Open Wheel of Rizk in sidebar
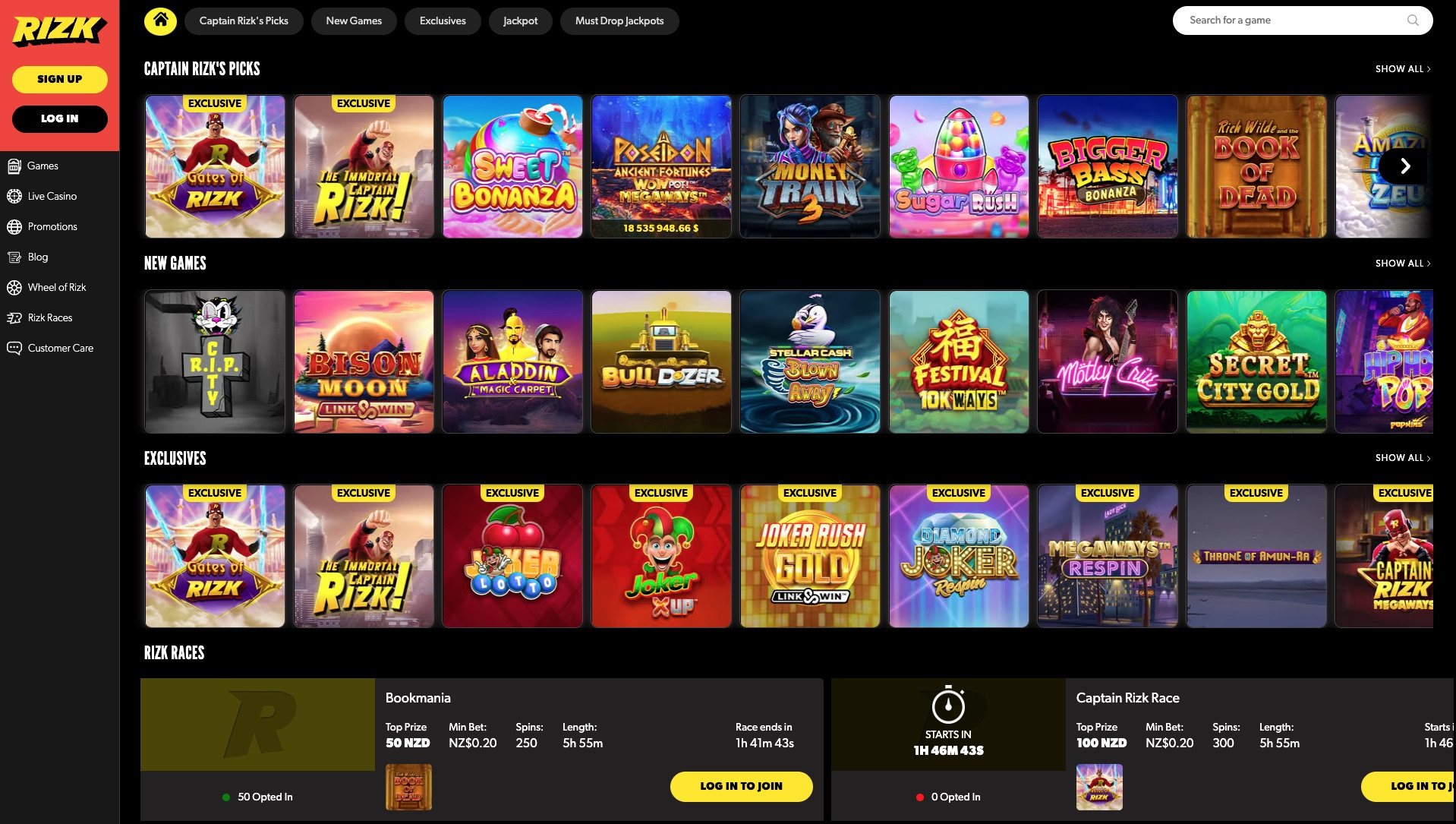Viewport: 1456px width, 824px height. tap(57, 287)
